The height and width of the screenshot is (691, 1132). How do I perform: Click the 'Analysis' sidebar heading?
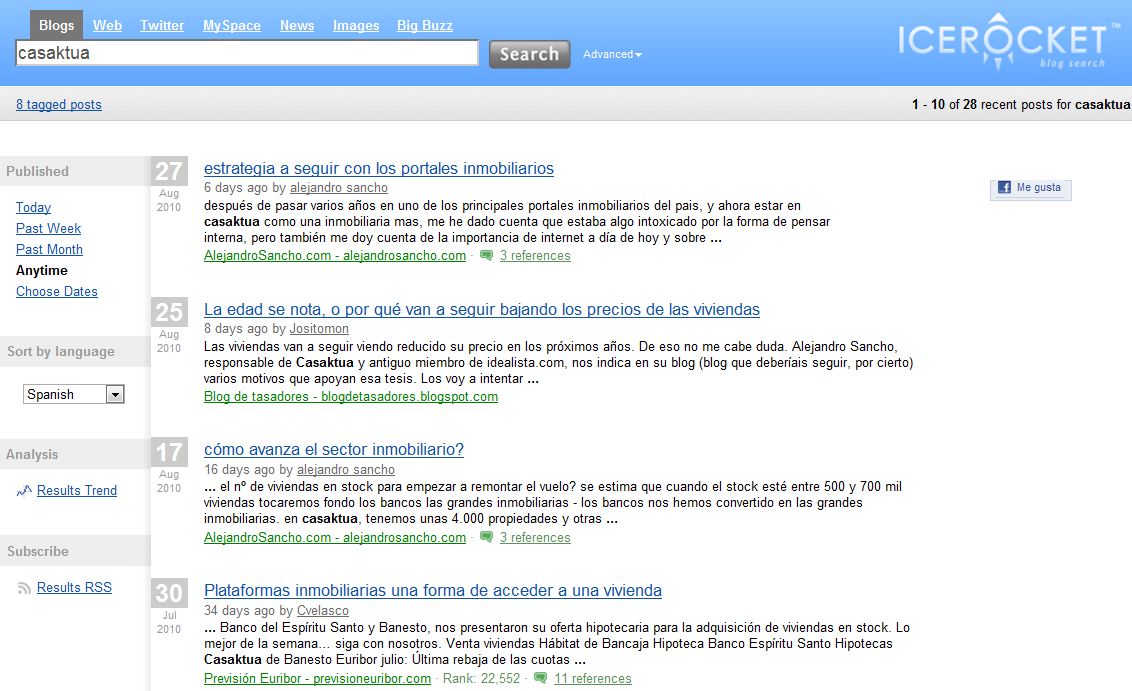[x=32, y=454]
